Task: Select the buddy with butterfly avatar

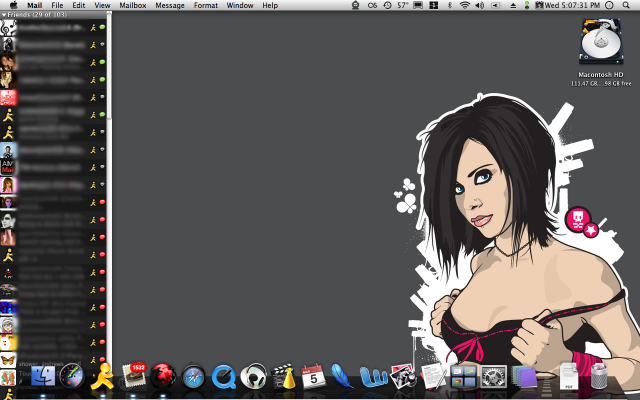Action: coord(53,360)
